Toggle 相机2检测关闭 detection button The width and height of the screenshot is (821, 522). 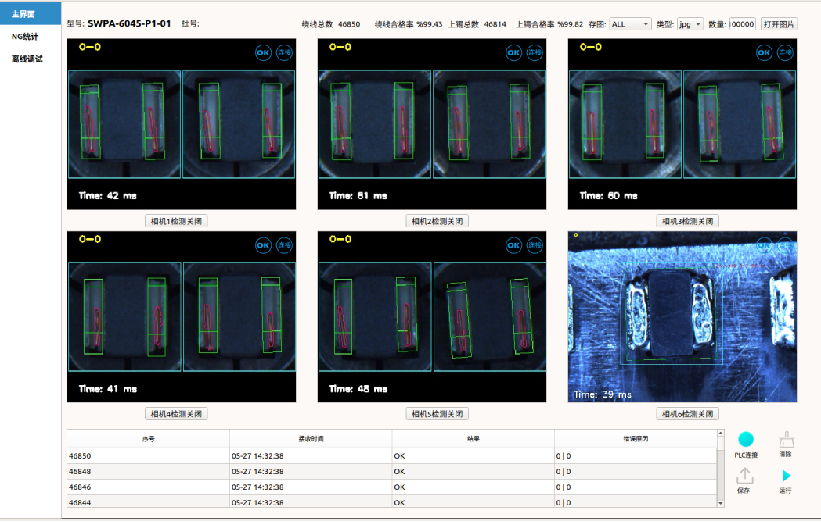point(438,221)
